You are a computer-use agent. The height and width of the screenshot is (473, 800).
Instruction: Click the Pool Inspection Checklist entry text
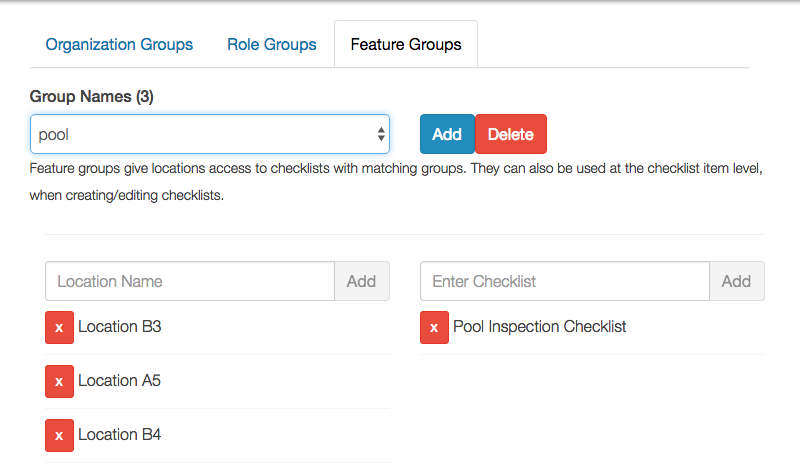540,327
